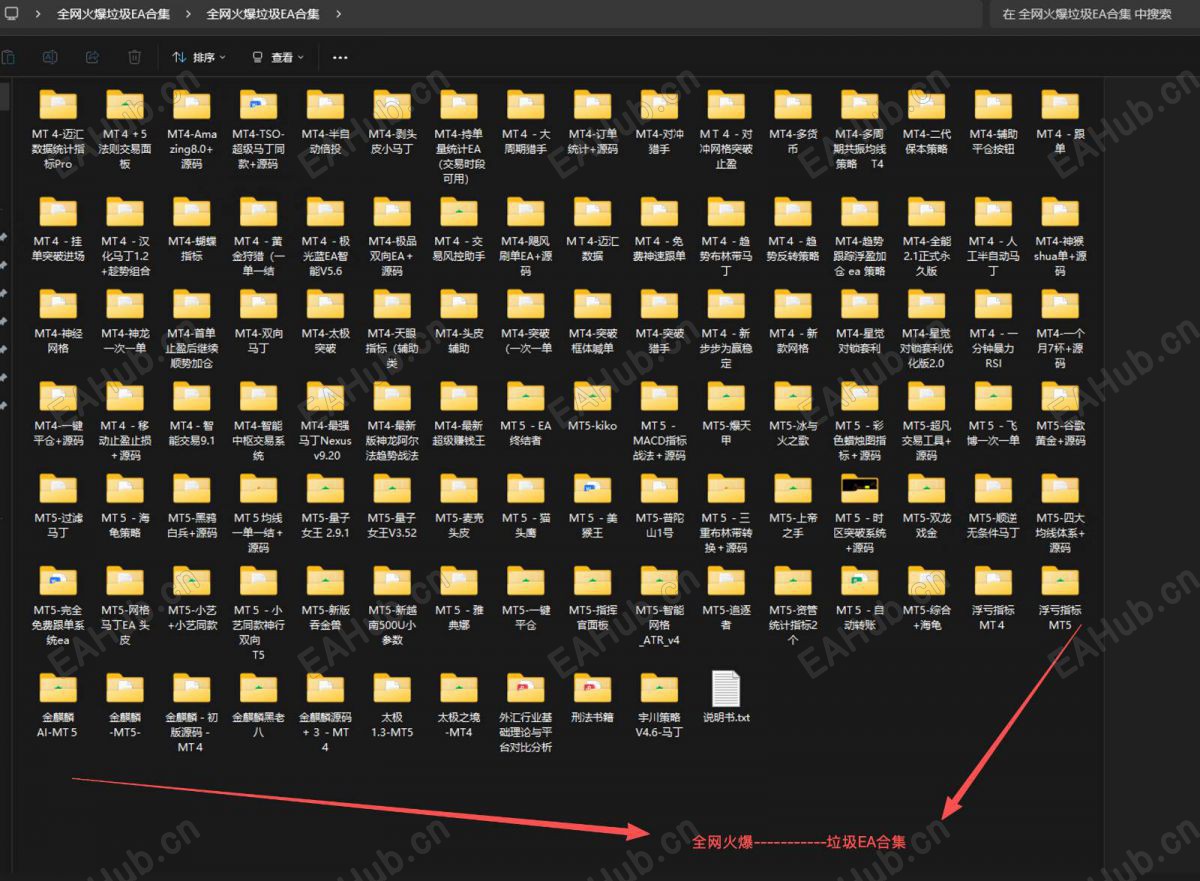The image size is (1200, 881).
Task: Open the 排序 sort dropdown
Action: click(199, 58)
